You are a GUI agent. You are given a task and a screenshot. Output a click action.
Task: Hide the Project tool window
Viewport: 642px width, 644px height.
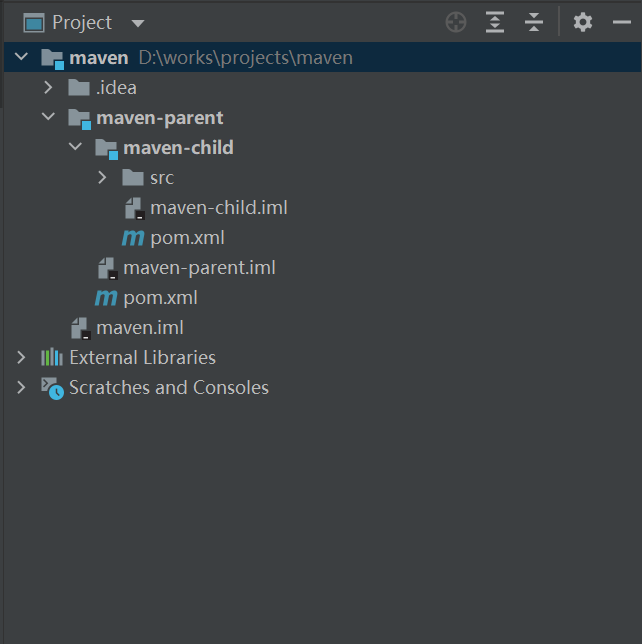point(621,22)
